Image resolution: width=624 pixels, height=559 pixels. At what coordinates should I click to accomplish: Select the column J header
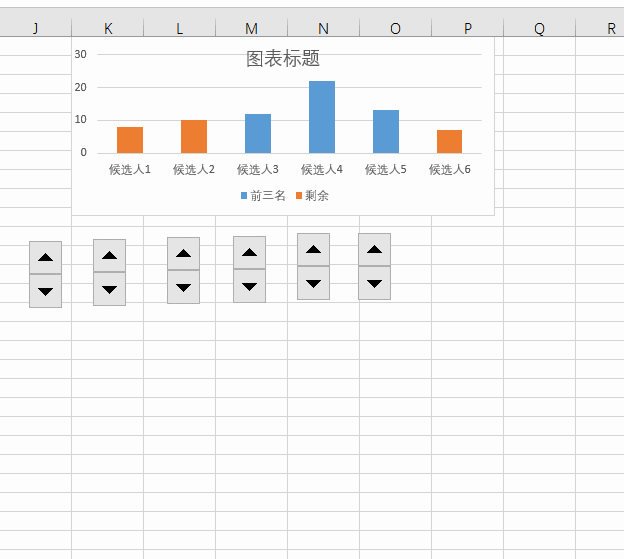(36, 28)
